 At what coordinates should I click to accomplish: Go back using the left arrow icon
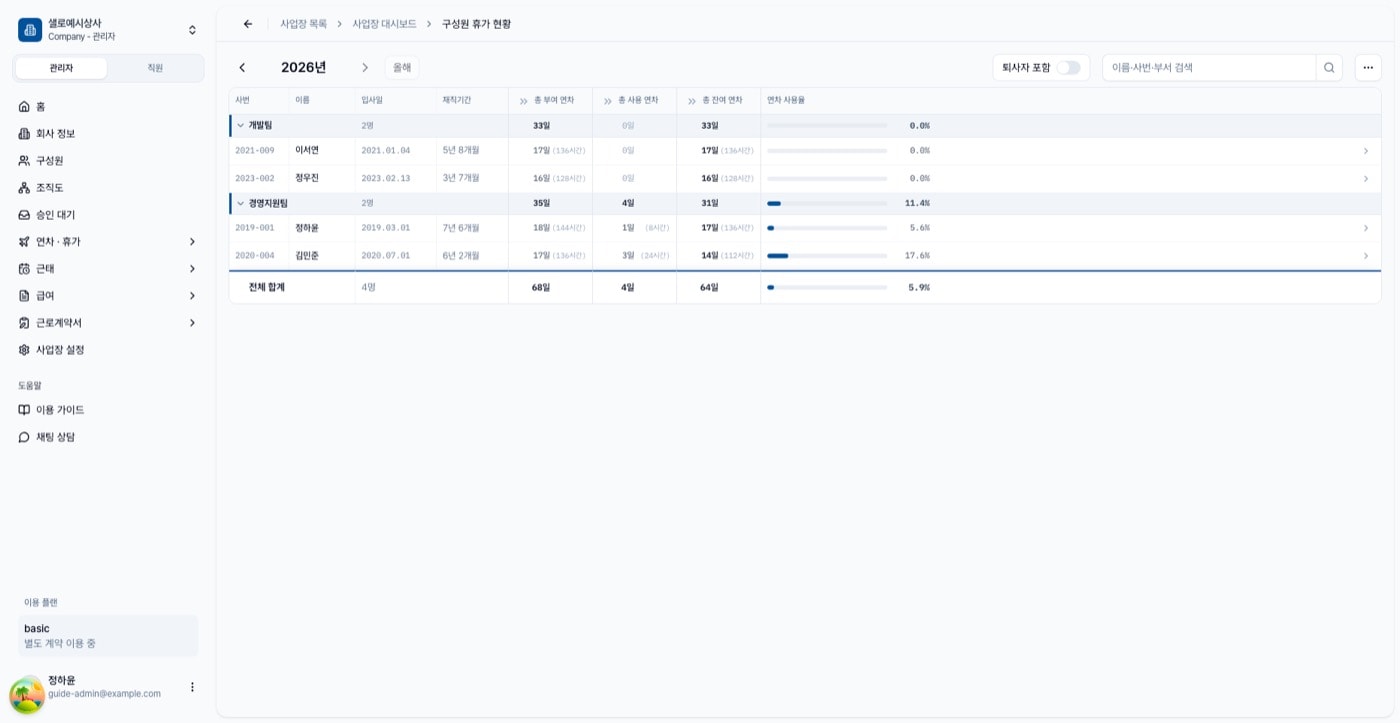(x=248, y=24)
